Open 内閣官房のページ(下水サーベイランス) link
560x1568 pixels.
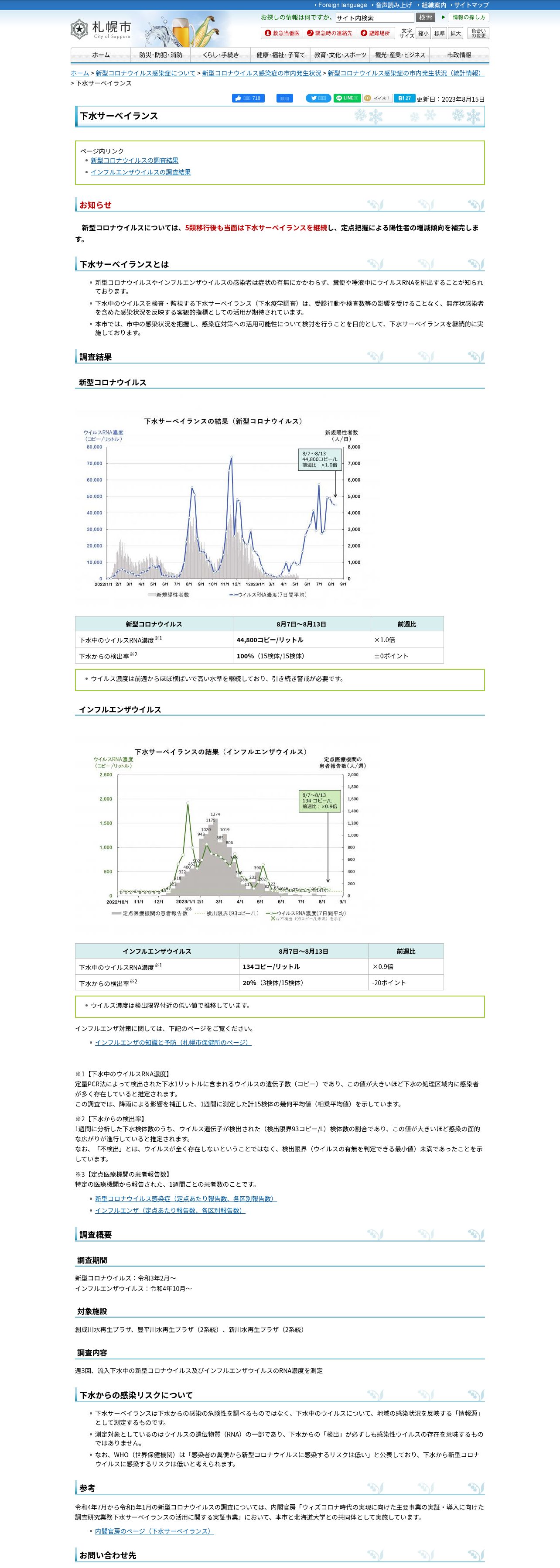coord(154,1531)
